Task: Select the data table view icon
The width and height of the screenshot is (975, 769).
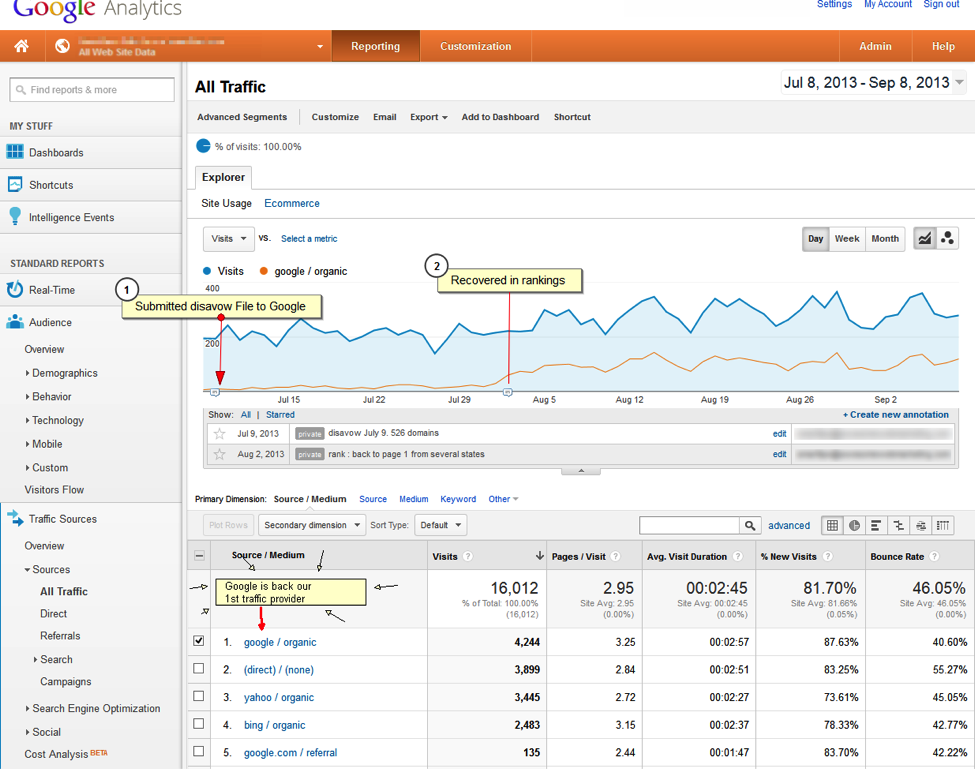Action: tap(833, 525)
